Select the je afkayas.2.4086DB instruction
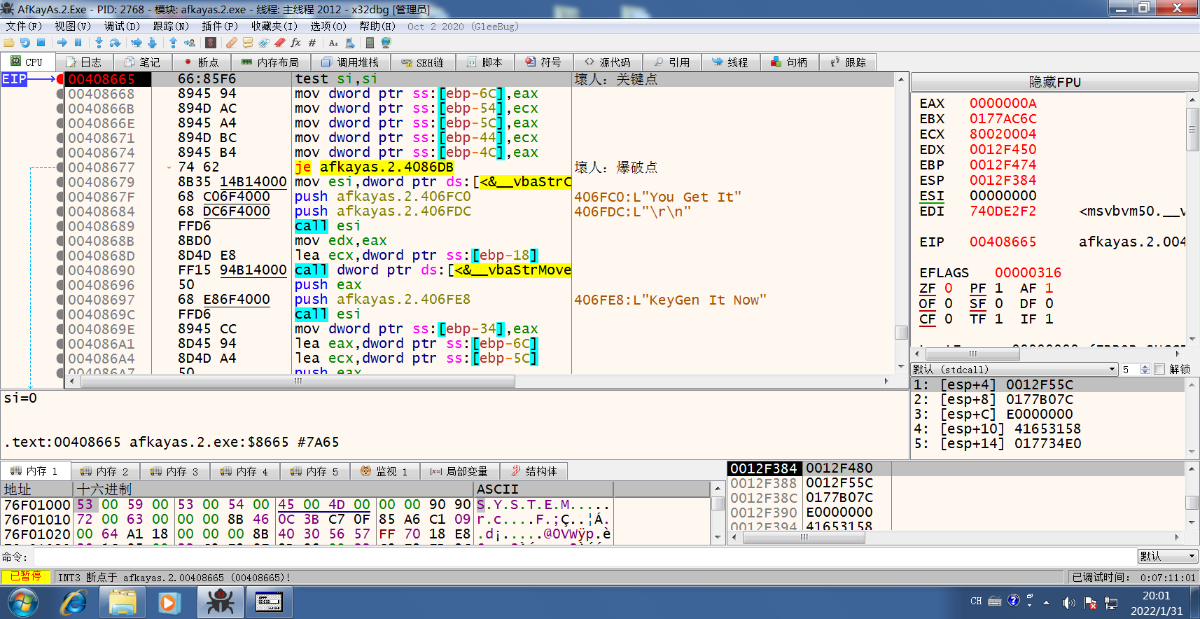The image size is (1200, 619). click(x=374, y=167)
